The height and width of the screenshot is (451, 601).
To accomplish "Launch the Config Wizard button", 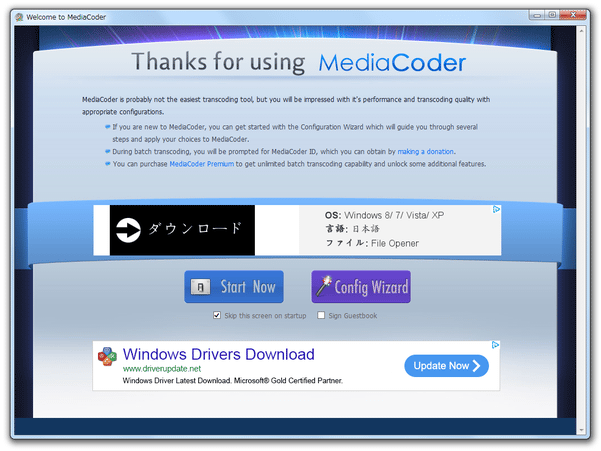I will pyautogui.click(x=361, y=287).
